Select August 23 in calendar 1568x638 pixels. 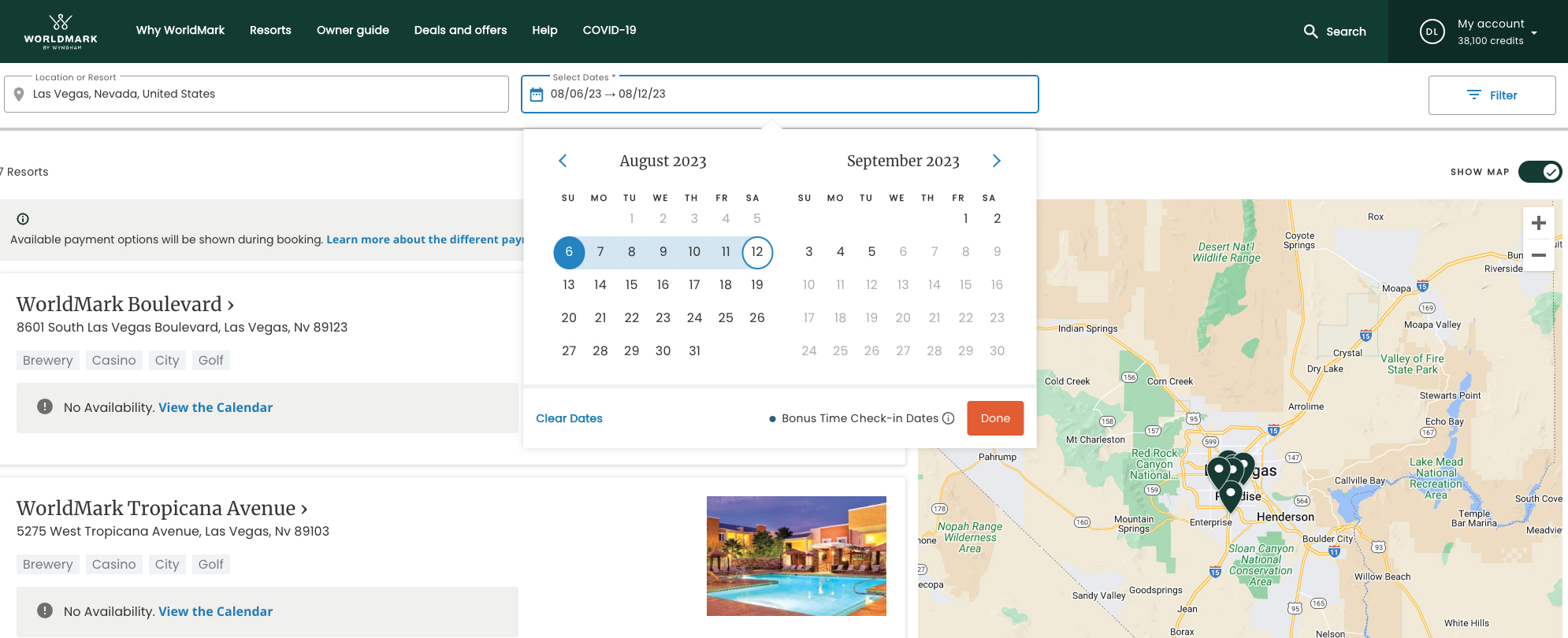point(663,318)
